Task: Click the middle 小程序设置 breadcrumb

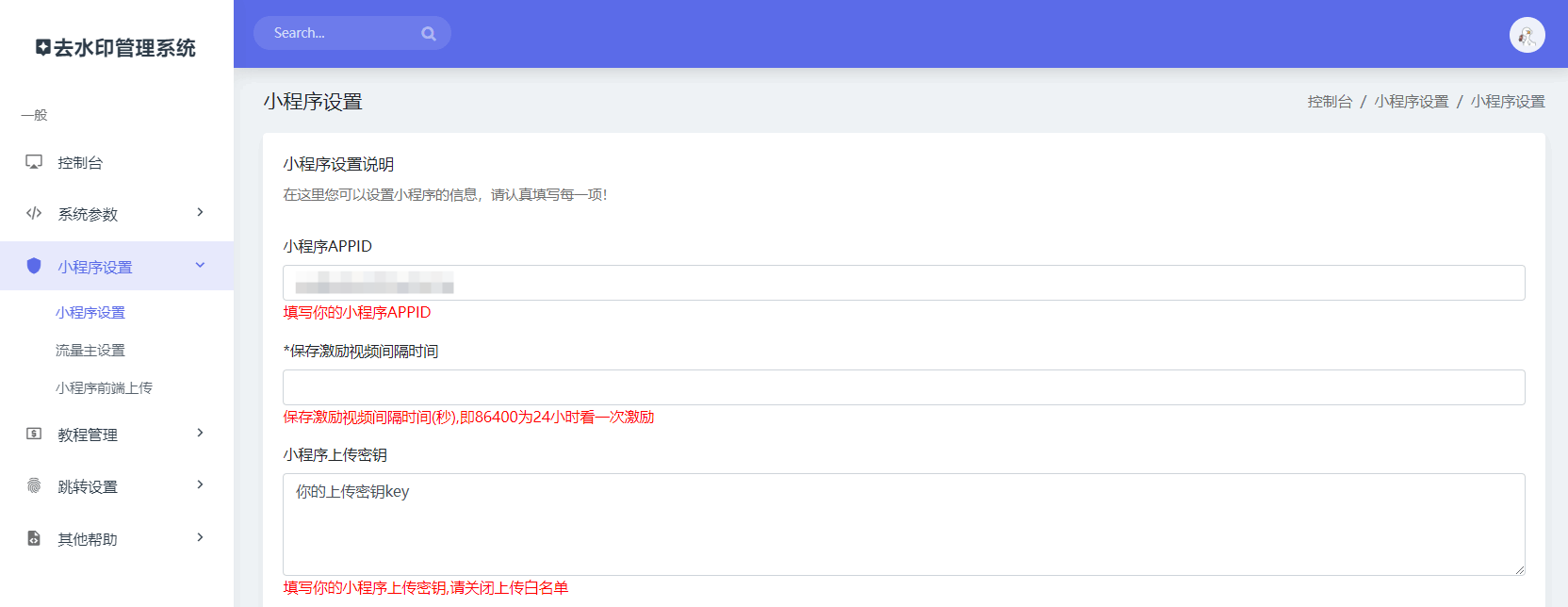Action: 1412,102
